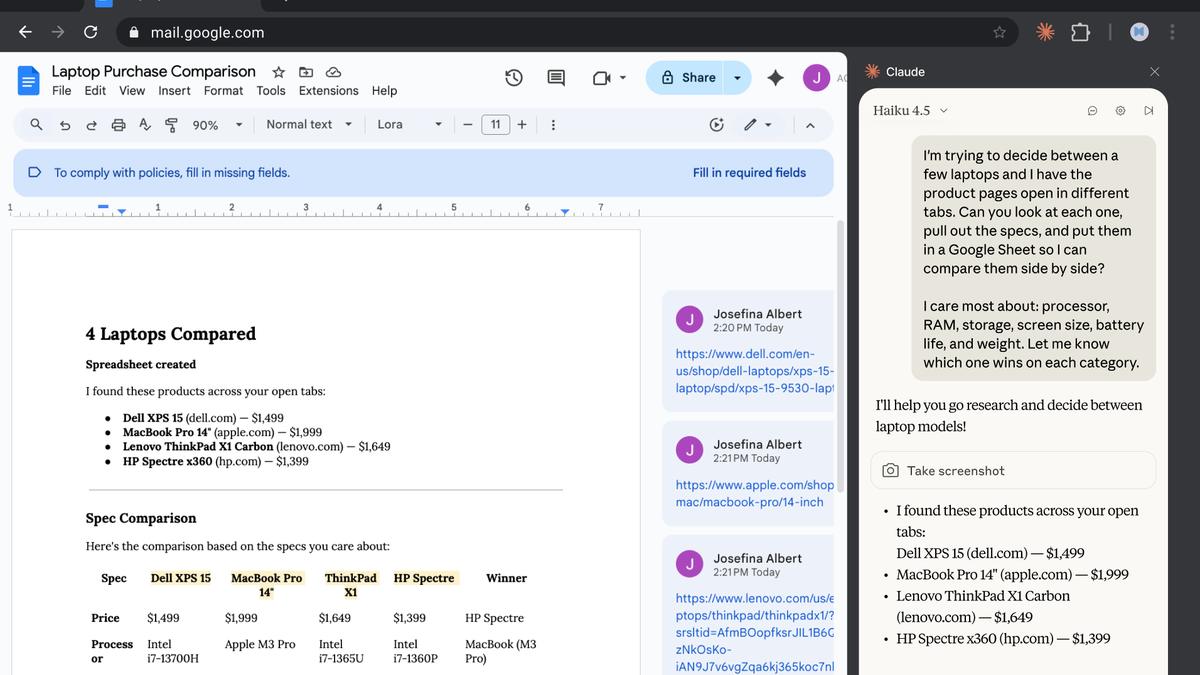This screenshot has width=1200, height=675.
Task: Open version history clock icon
Action: click(x=514, y=78)
